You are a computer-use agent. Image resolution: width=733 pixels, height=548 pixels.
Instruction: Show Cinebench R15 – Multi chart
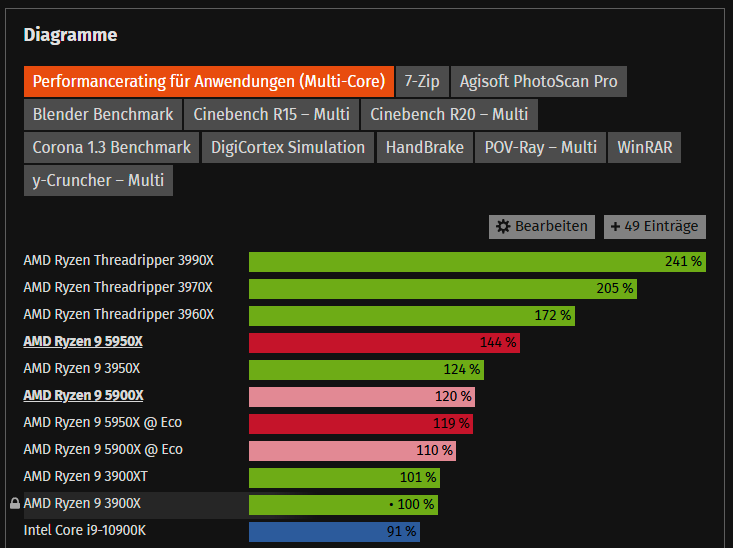coord(272,115)
